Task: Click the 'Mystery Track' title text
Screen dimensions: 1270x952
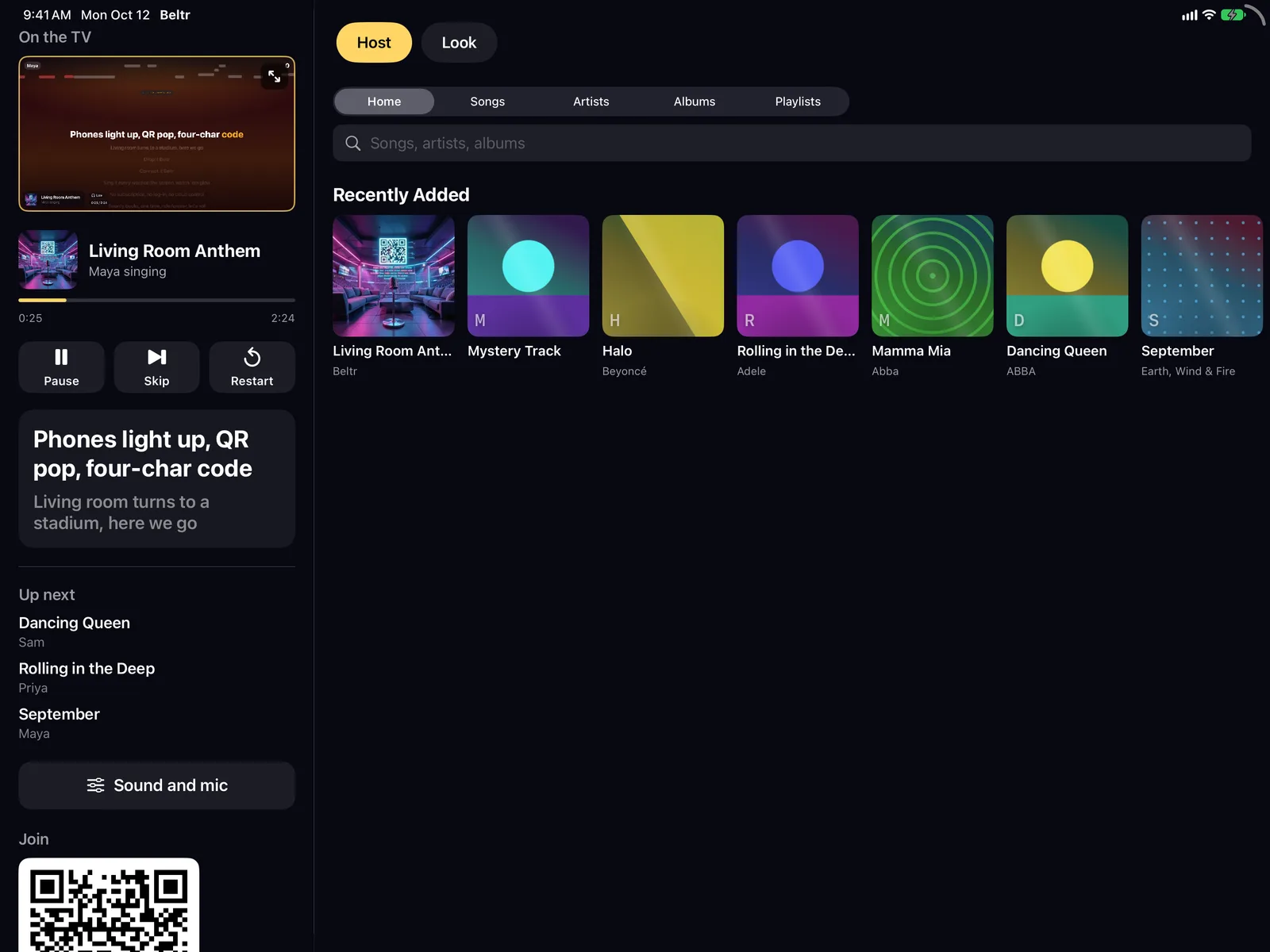Action: [514, 351]
